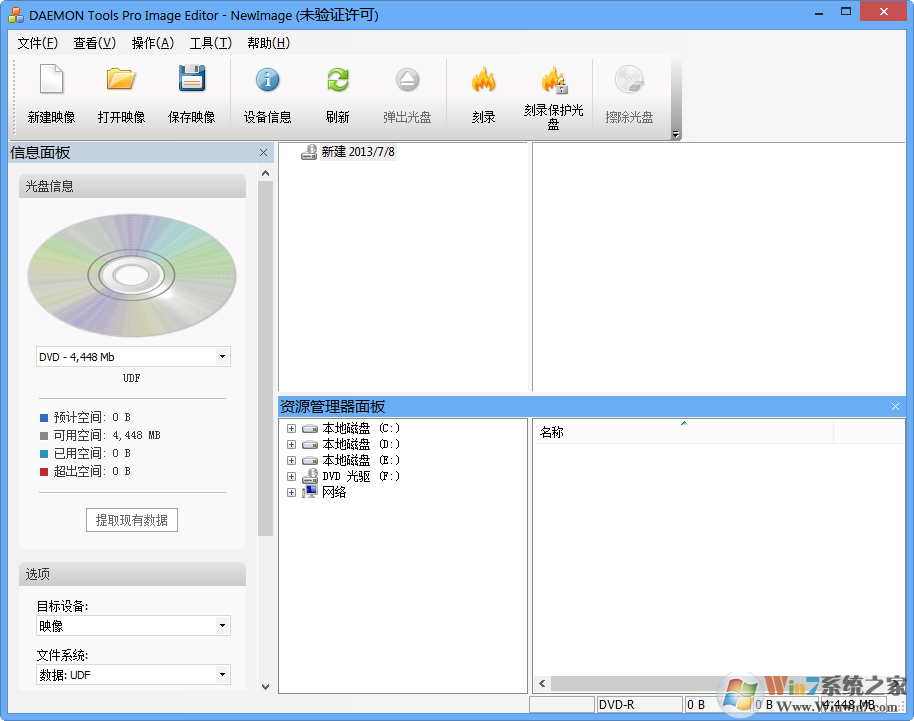Click the 提取现有数据 button
Screen dimensions: 914x721
(131, 520)
